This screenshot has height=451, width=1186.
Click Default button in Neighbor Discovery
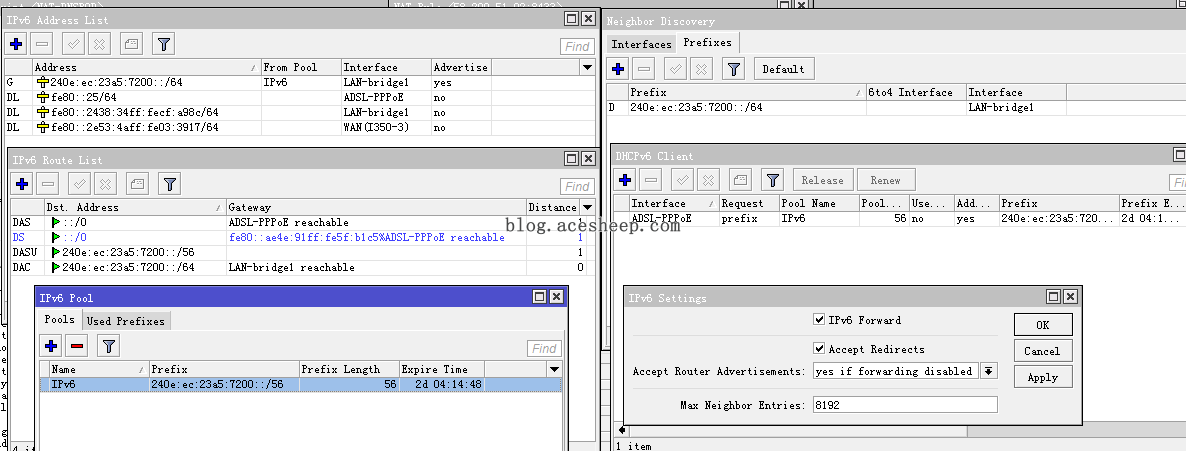(x=784, y=69)
